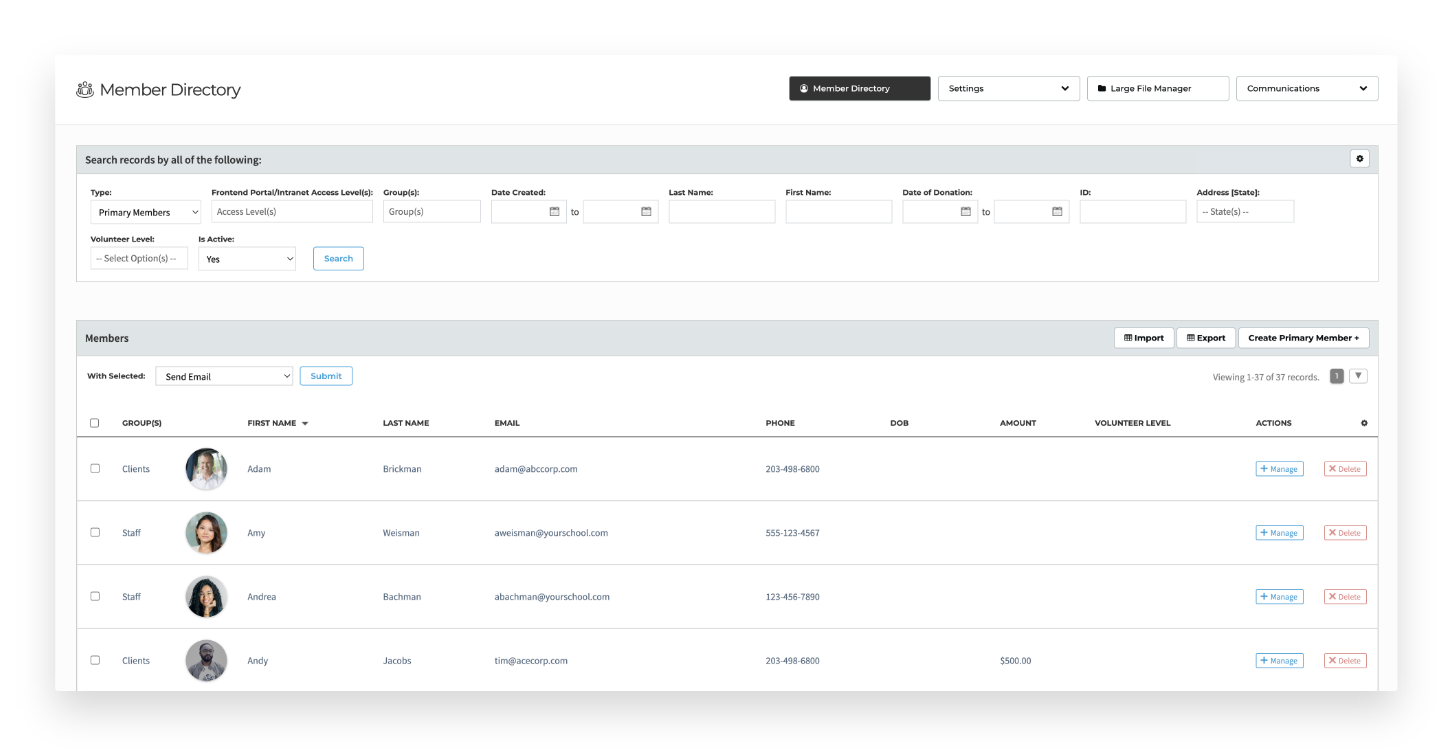Open the Type dropdown showing Primary Members
Viewport: 1450px width, 749px height.
145,211
